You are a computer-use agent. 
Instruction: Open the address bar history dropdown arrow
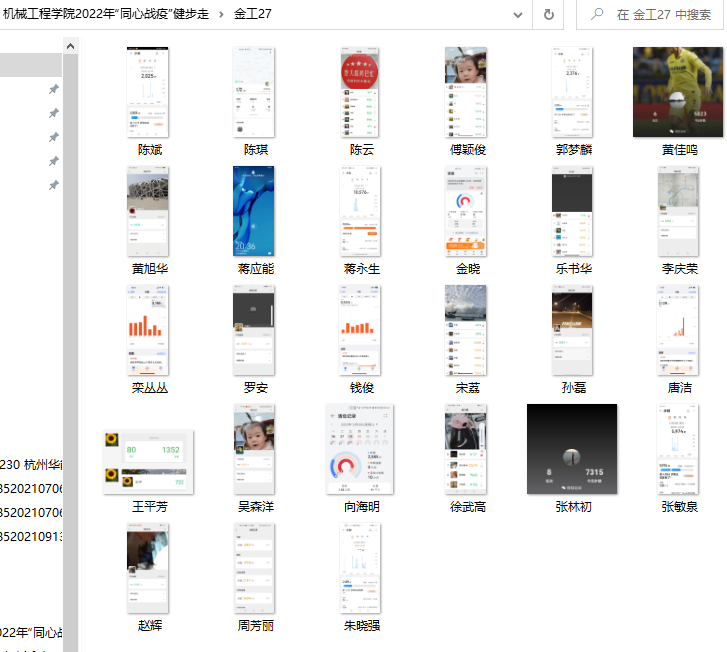pos(517,15)
